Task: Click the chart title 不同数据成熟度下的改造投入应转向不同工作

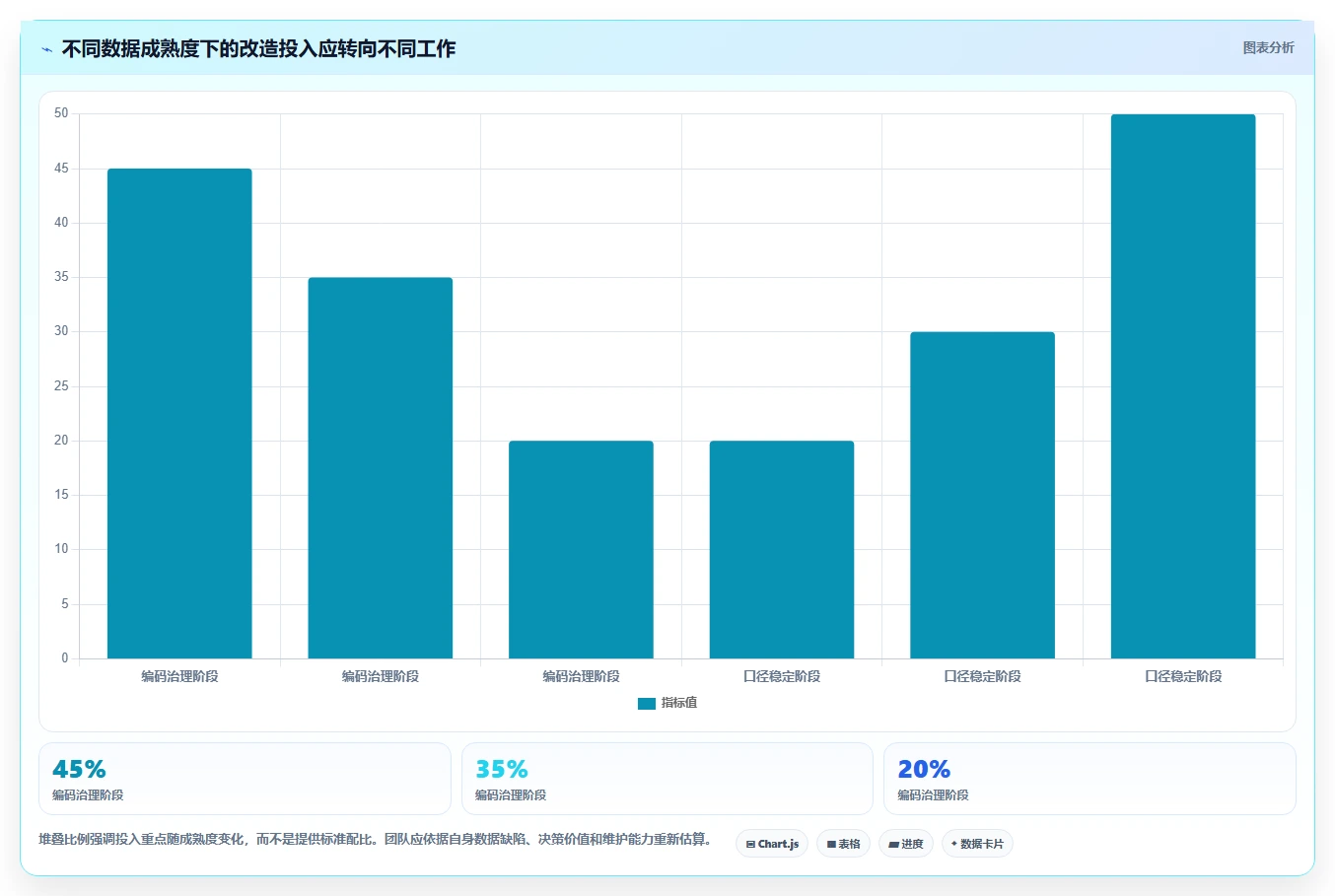Action: tap(258, 48)
